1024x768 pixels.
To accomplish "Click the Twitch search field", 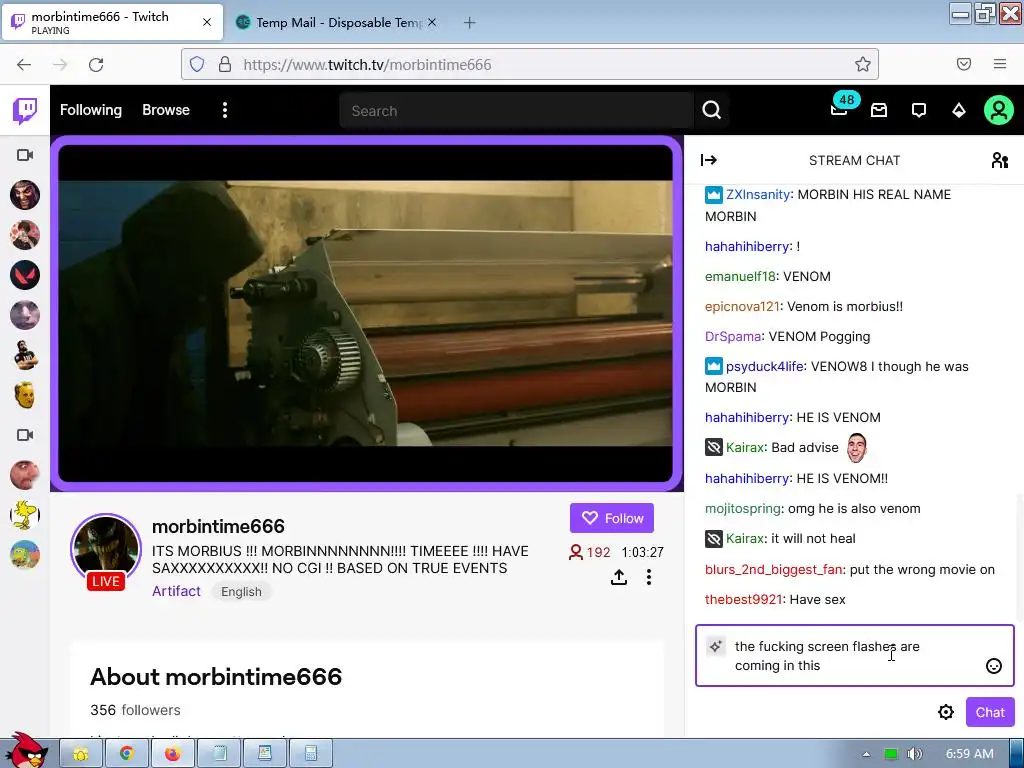I will tap(517, 110).
